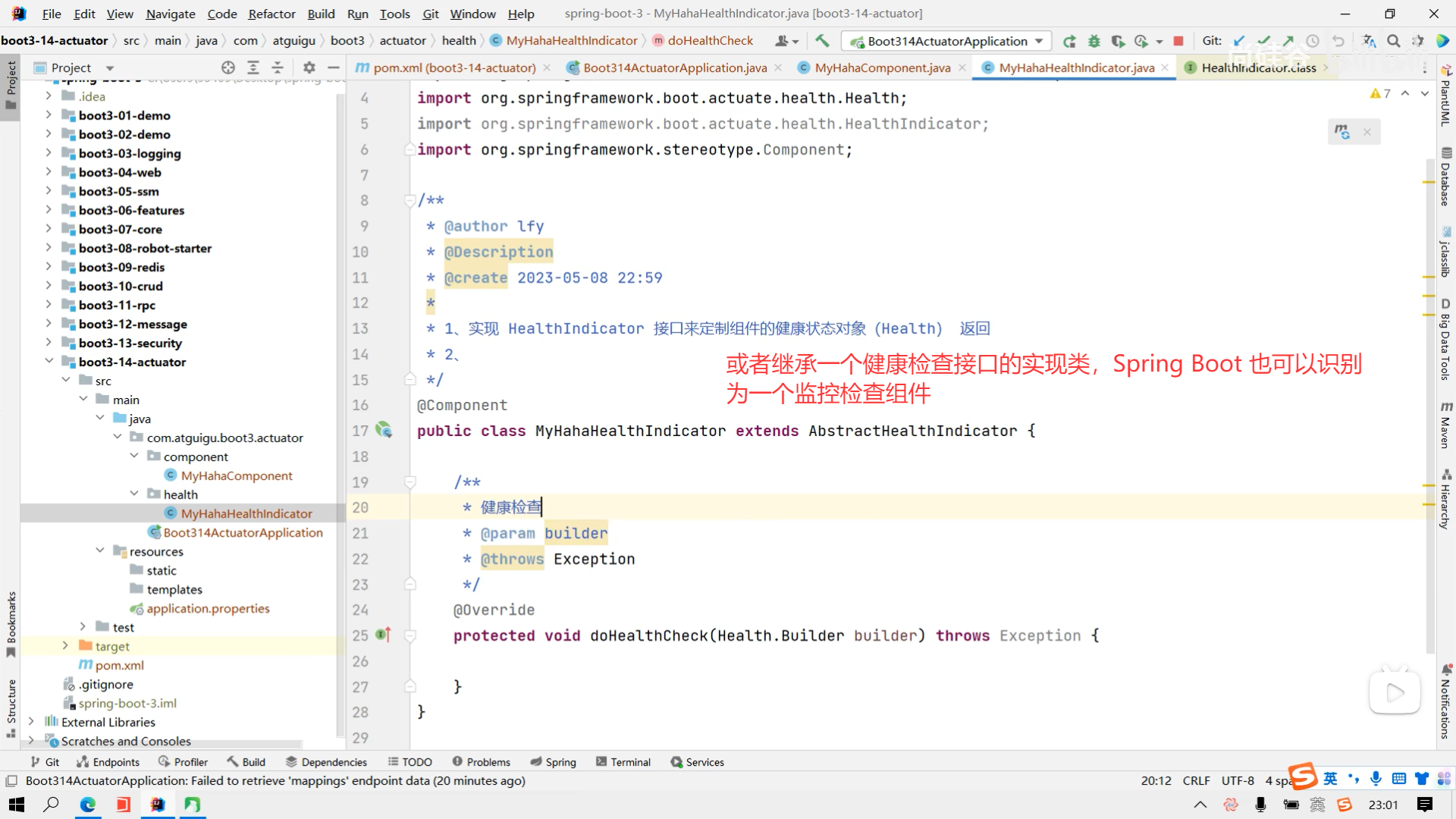The image size is (1456, 819).
Task: Open Boot314ActuatorApplication run configuration dropdown
Action: [x=1039, y=41]
